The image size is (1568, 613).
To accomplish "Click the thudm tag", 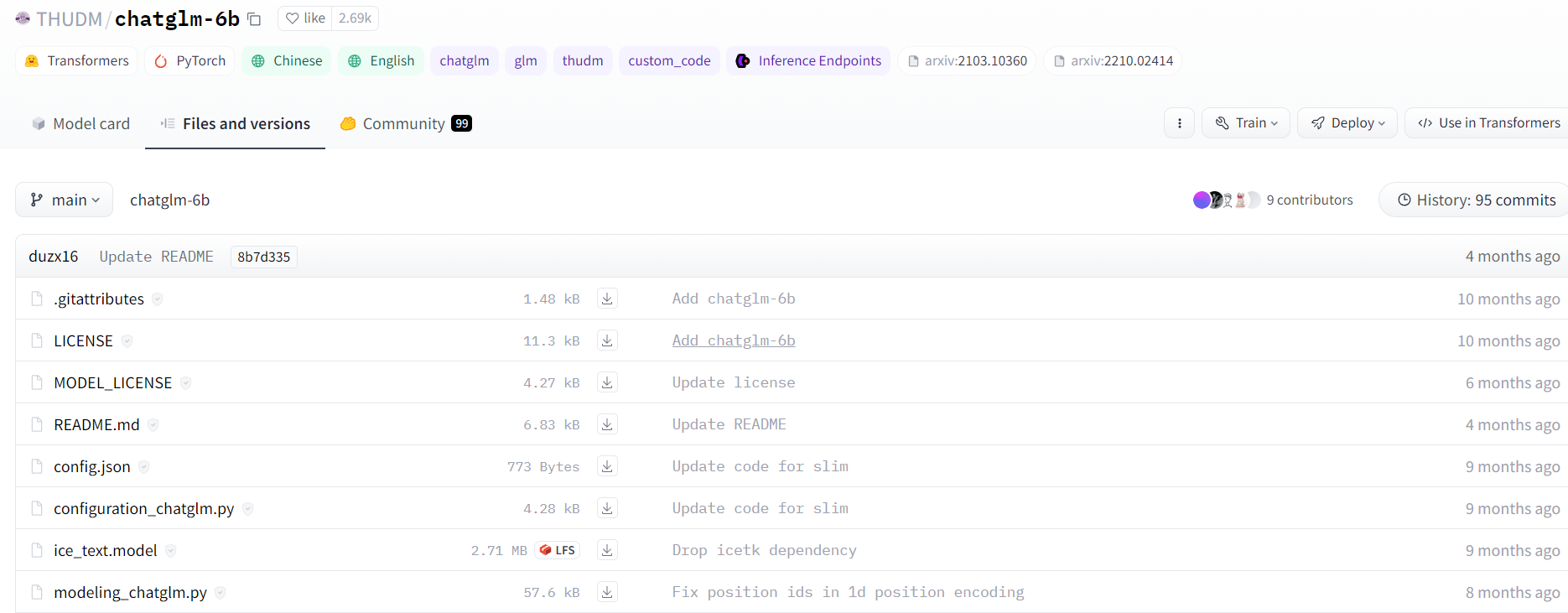I will click(583, 60).
